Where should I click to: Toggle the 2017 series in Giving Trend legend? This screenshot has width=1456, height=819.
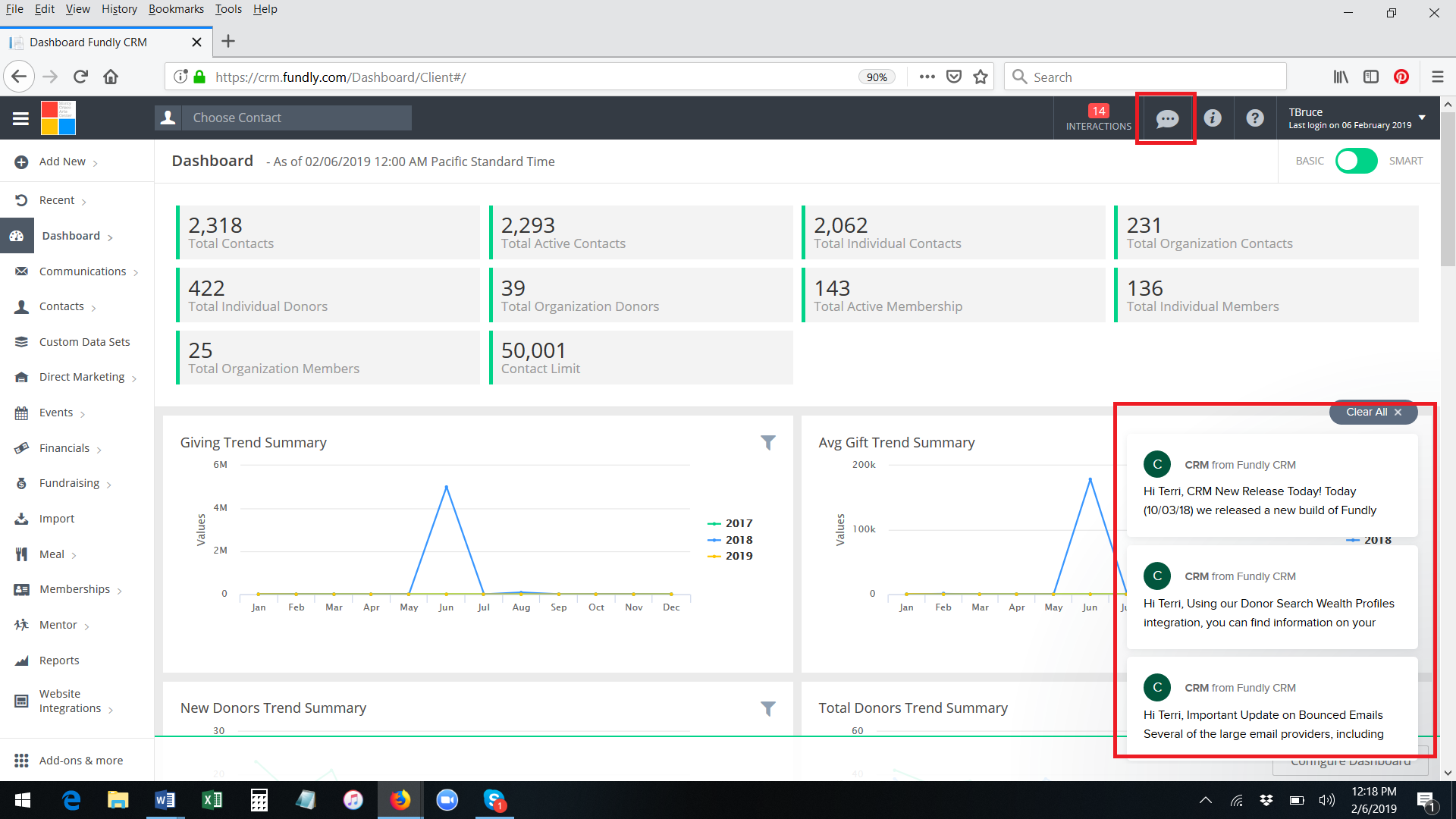point(730,523)
